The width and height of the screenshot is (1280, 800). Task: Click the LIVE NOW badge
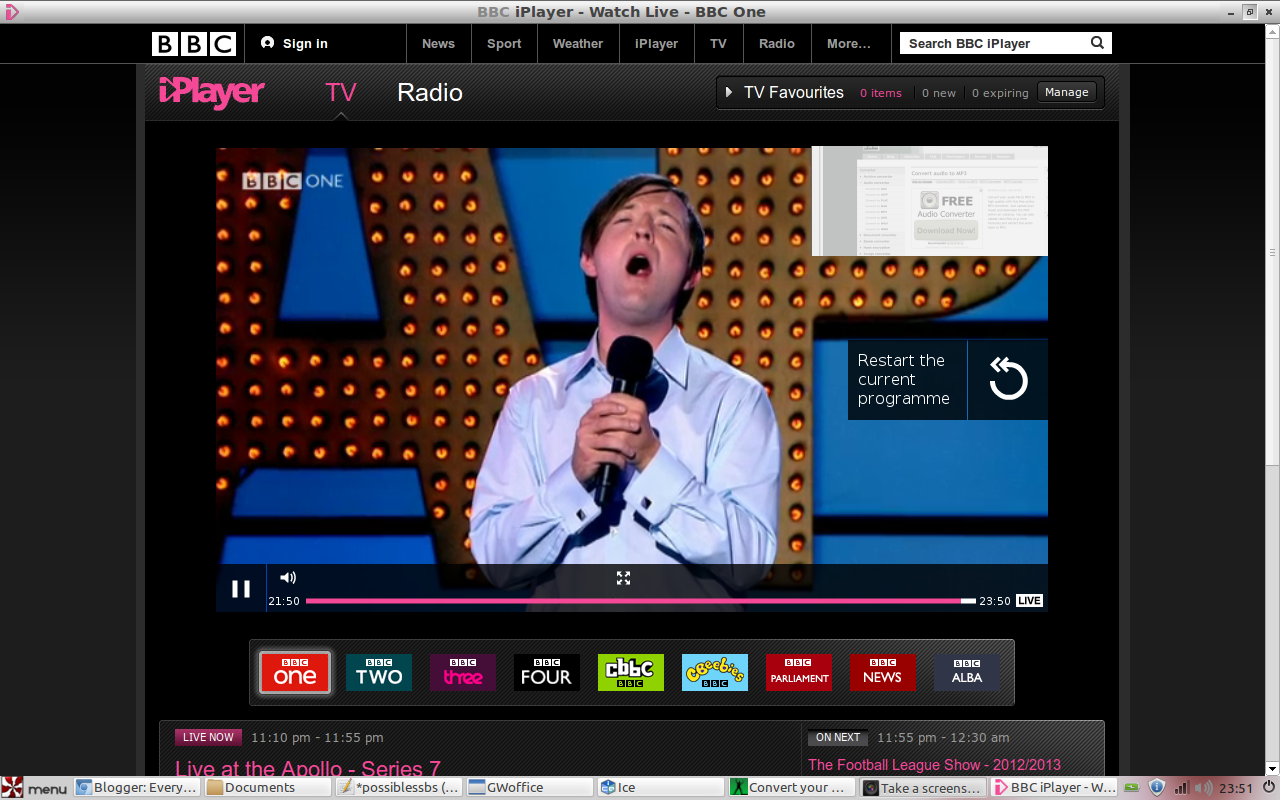coord(208,737)
